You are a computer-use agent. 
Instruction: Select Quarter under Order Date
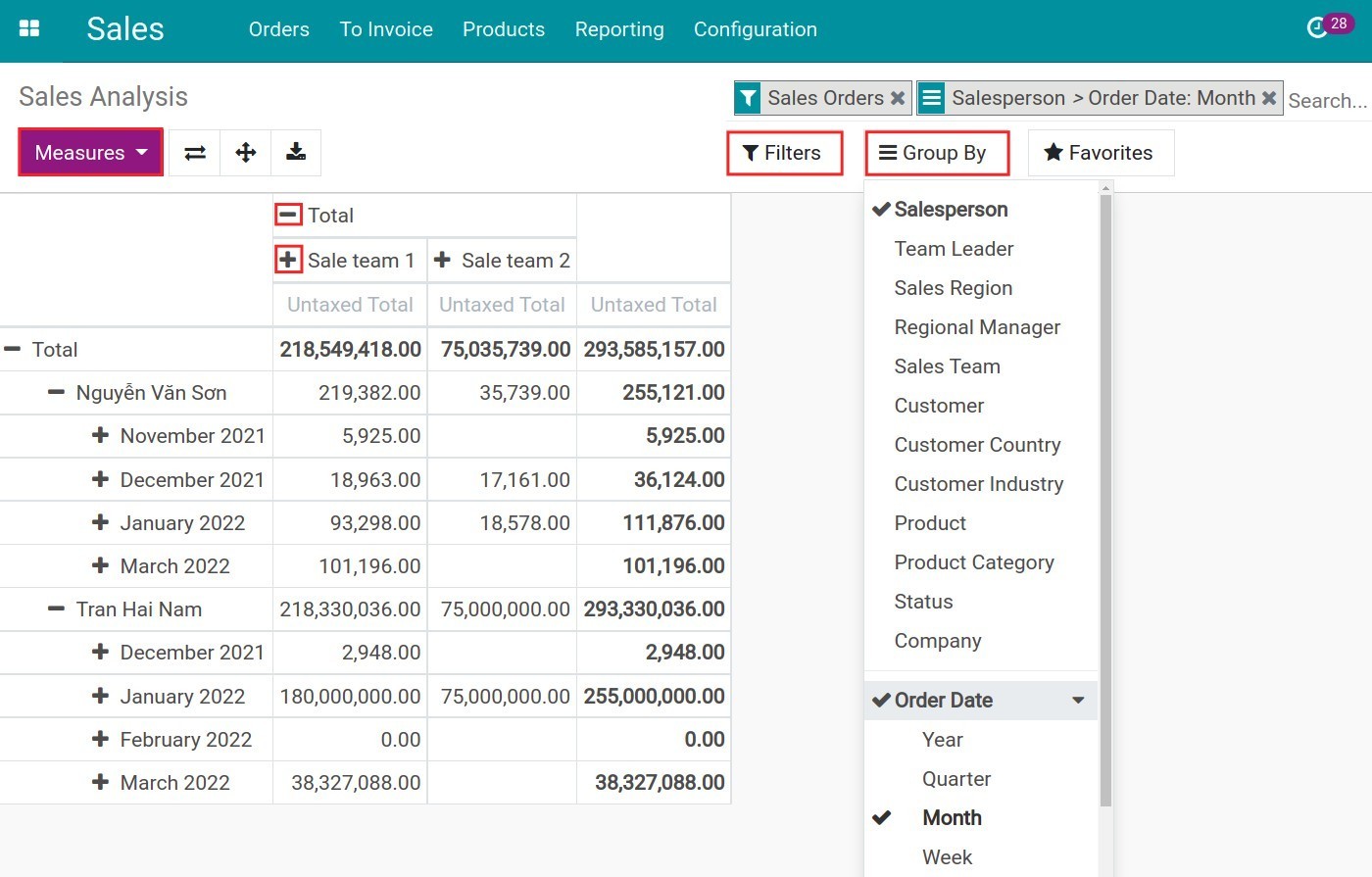981,779
